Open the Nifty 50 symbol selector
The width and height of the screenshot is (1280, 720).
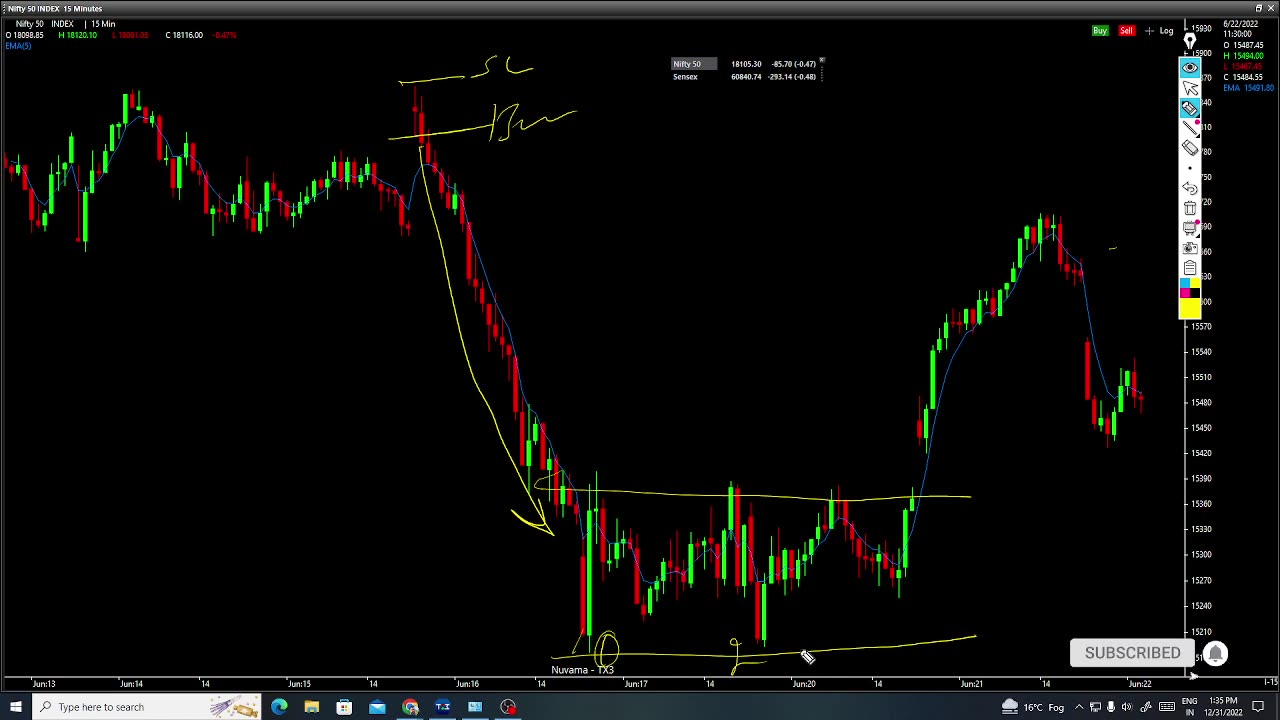click(29, 24)
